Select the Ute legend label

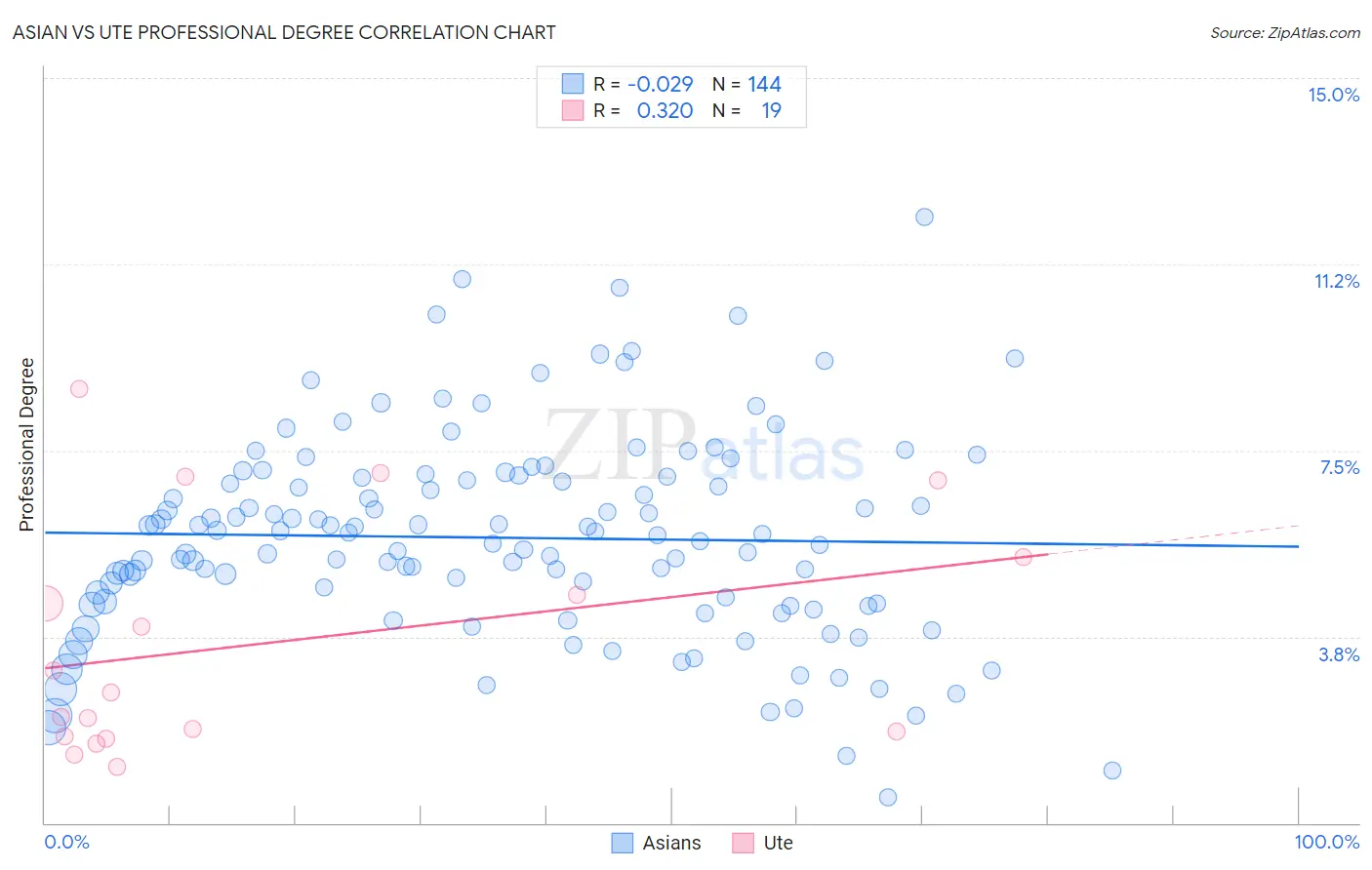pos(779,843)
